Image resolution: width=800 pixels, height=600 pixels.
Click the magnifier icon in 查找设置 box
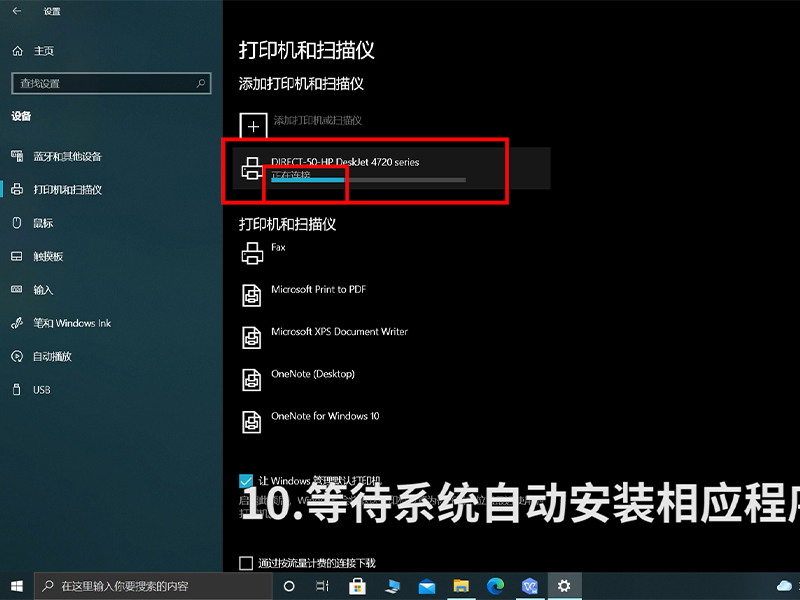coord(201,83)
